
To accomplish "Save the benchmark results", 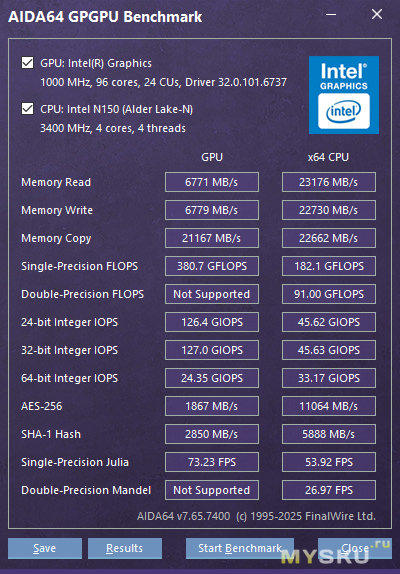I will click(x=45, y=548).
